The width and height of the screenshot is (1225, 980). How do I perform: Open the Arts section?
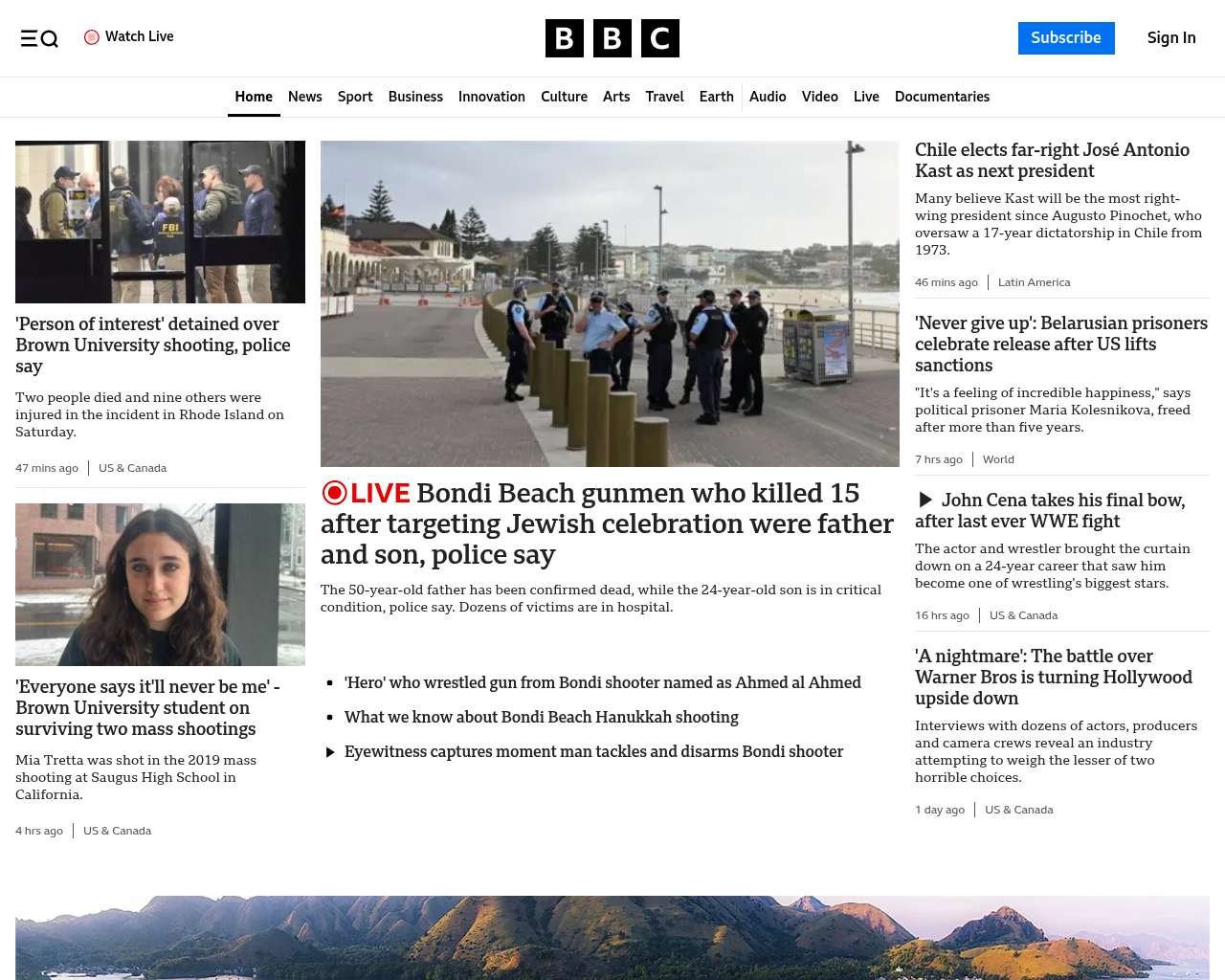pyautogui.click(x=616, y=97)
